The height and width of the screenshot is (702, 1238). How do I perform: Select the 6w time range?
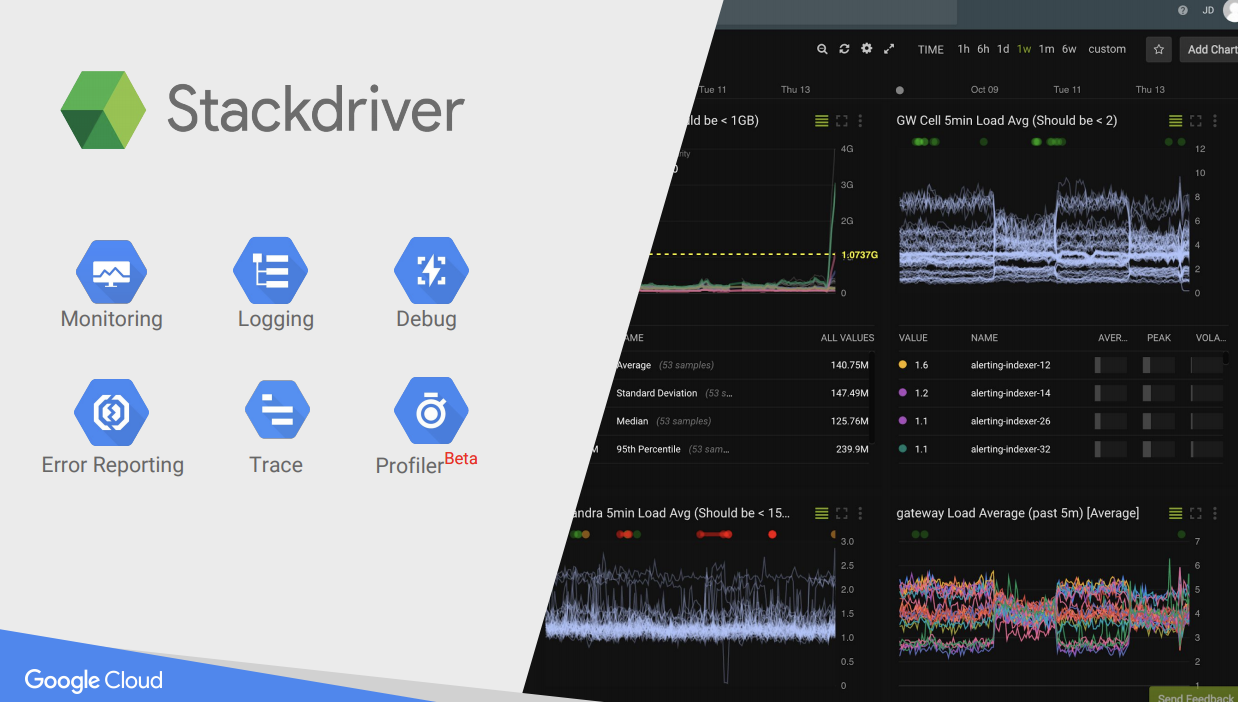[1069, 49]
